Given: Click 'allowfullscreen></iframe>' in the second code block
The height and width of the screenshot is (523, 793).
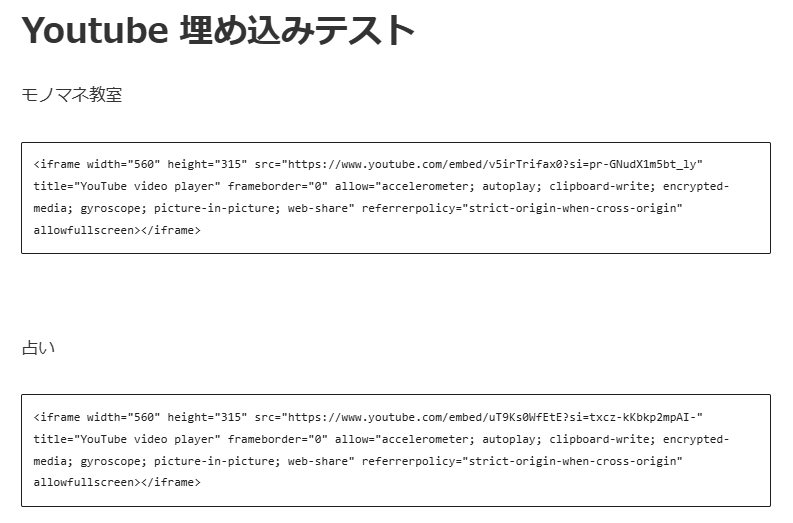Looking at the screenshot, I should click(117, 482).
